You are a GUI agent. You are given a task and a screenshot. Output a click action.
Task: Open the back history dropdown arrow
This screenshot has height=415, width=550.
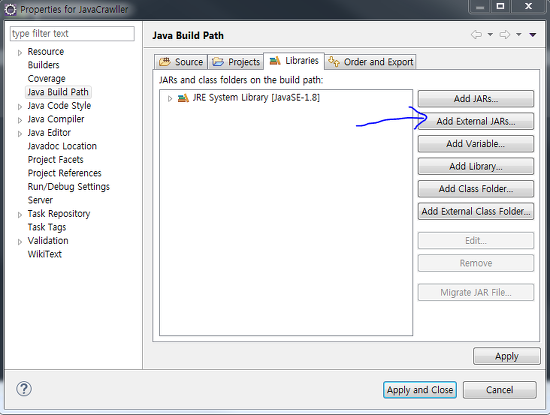tap(490, 34)
